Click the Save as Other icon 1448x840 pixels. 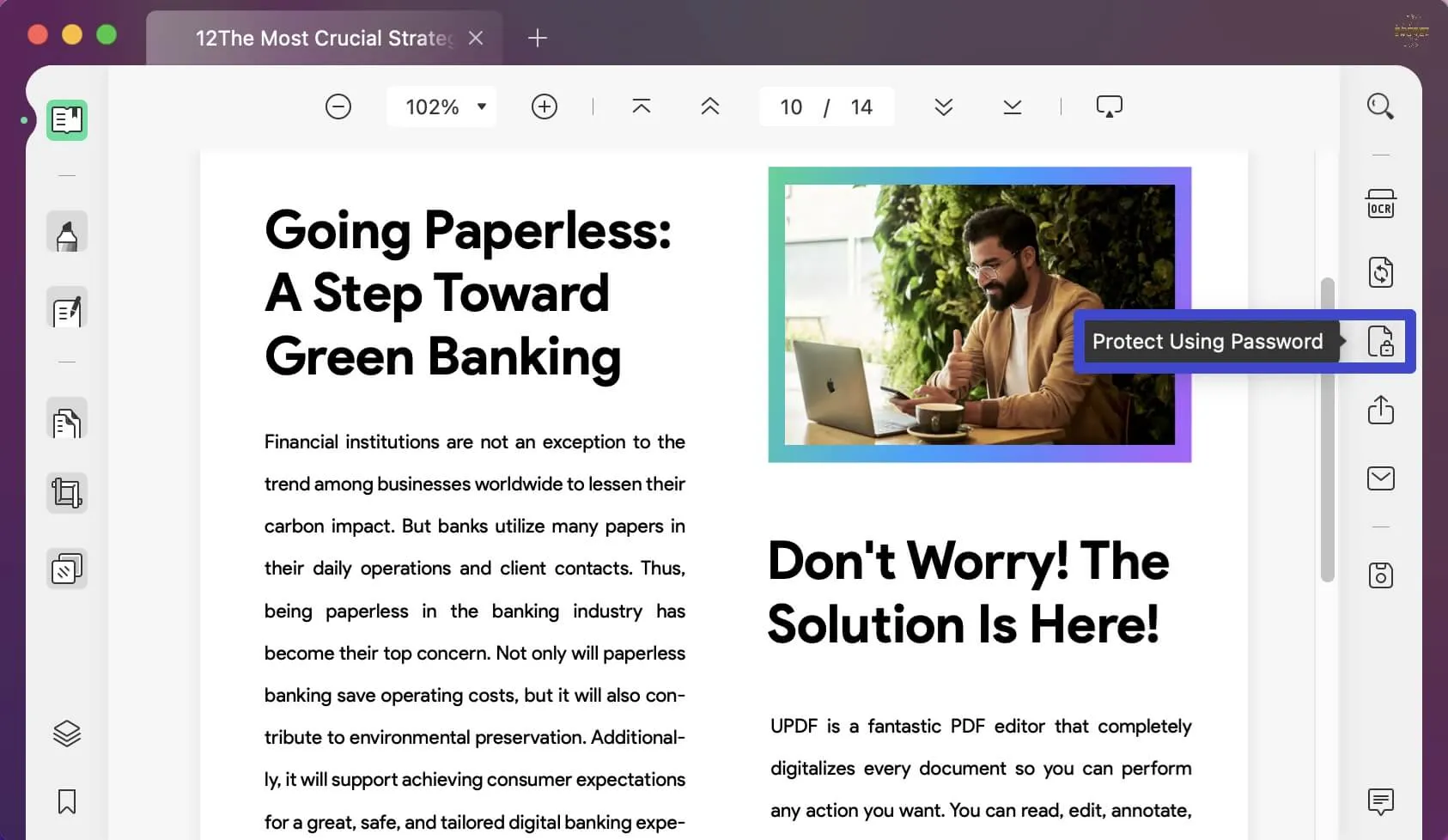(1381, 575)
